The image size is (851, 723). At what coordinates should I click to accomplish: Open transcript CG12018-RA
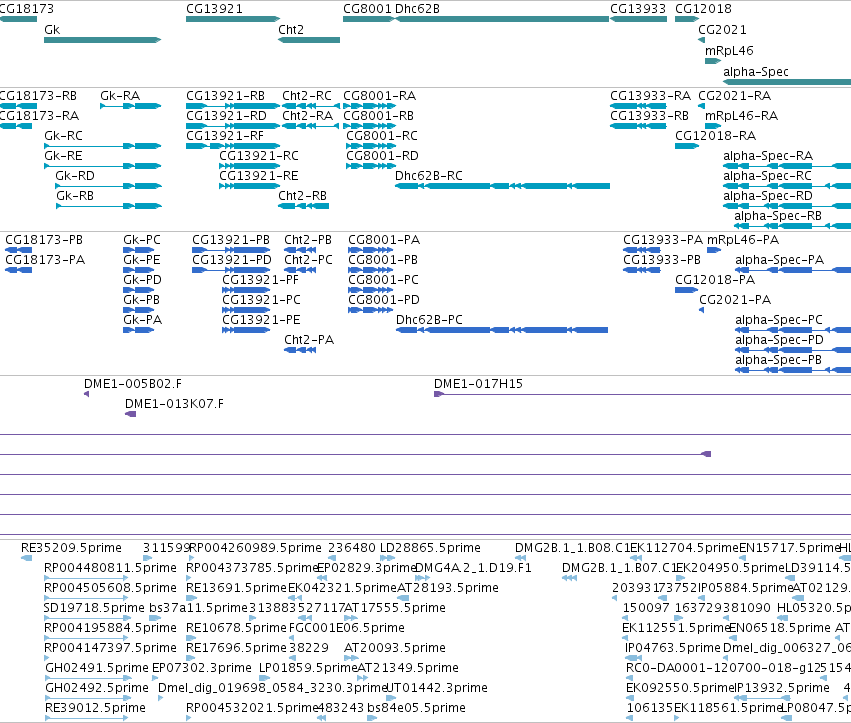point(715,136)
